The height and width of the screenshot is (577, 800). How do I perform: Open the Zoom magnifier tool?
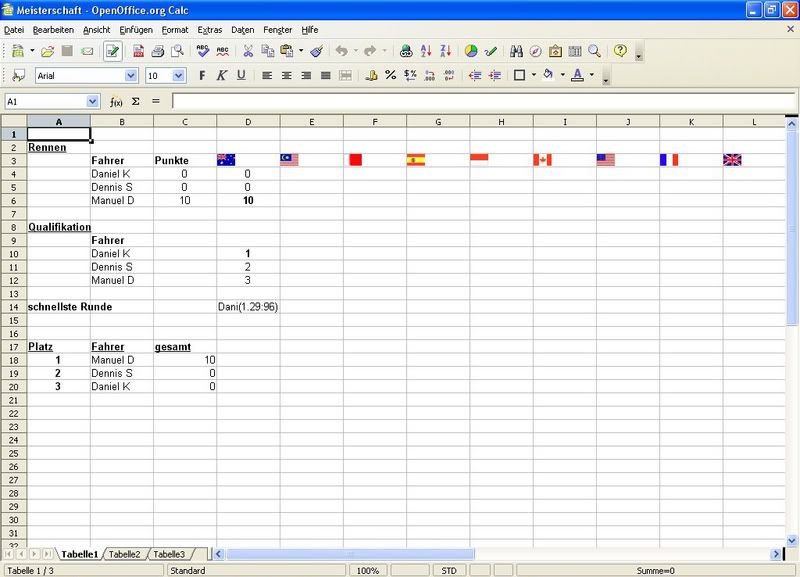pos(594,51)
